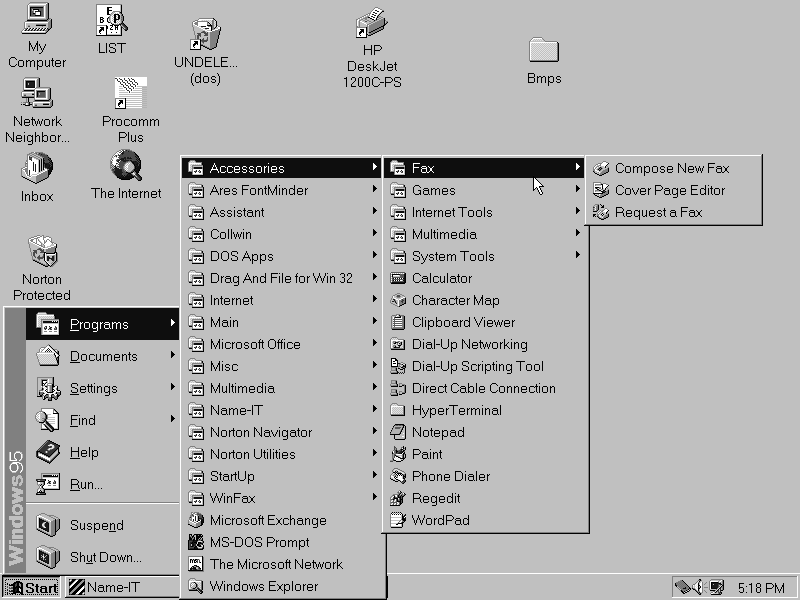Open the Network Neighborhood desktop icon
The width and height of the screenshot is (800, 600).
point(37,95)
